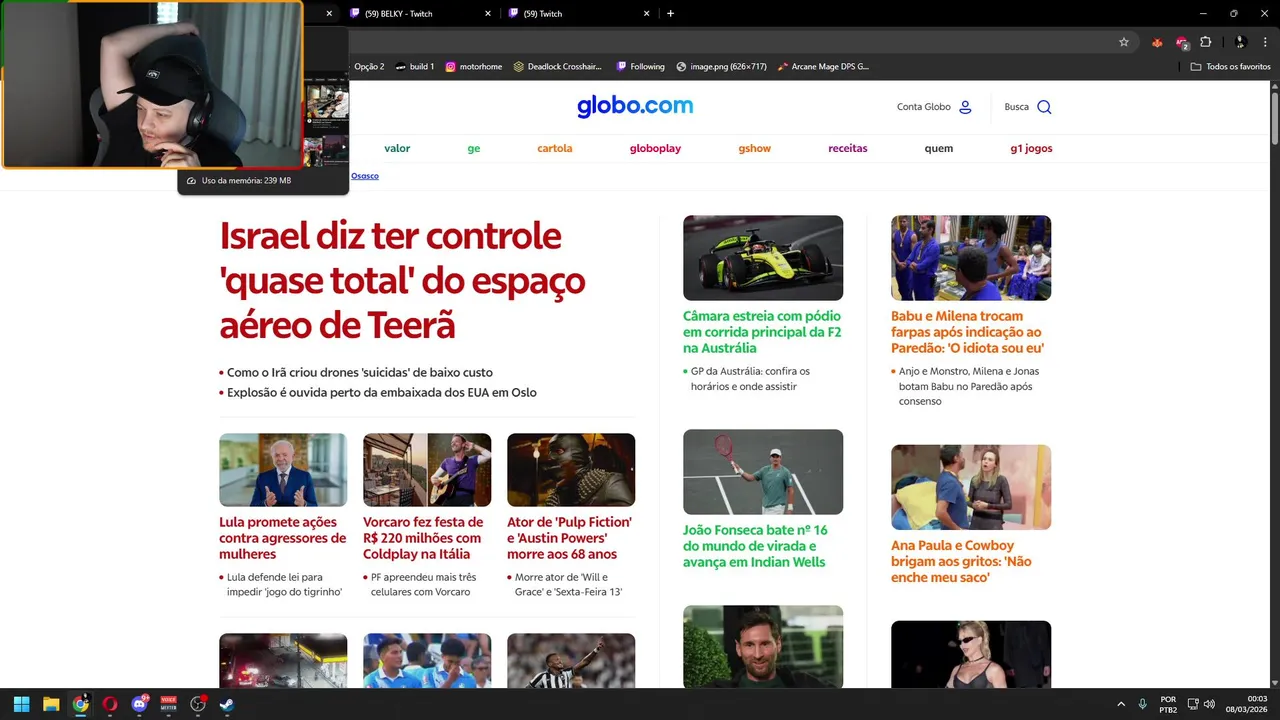Open the Oslo embassy explosion link
Viewport: 1280px width, 720px height.
(382, 392)
